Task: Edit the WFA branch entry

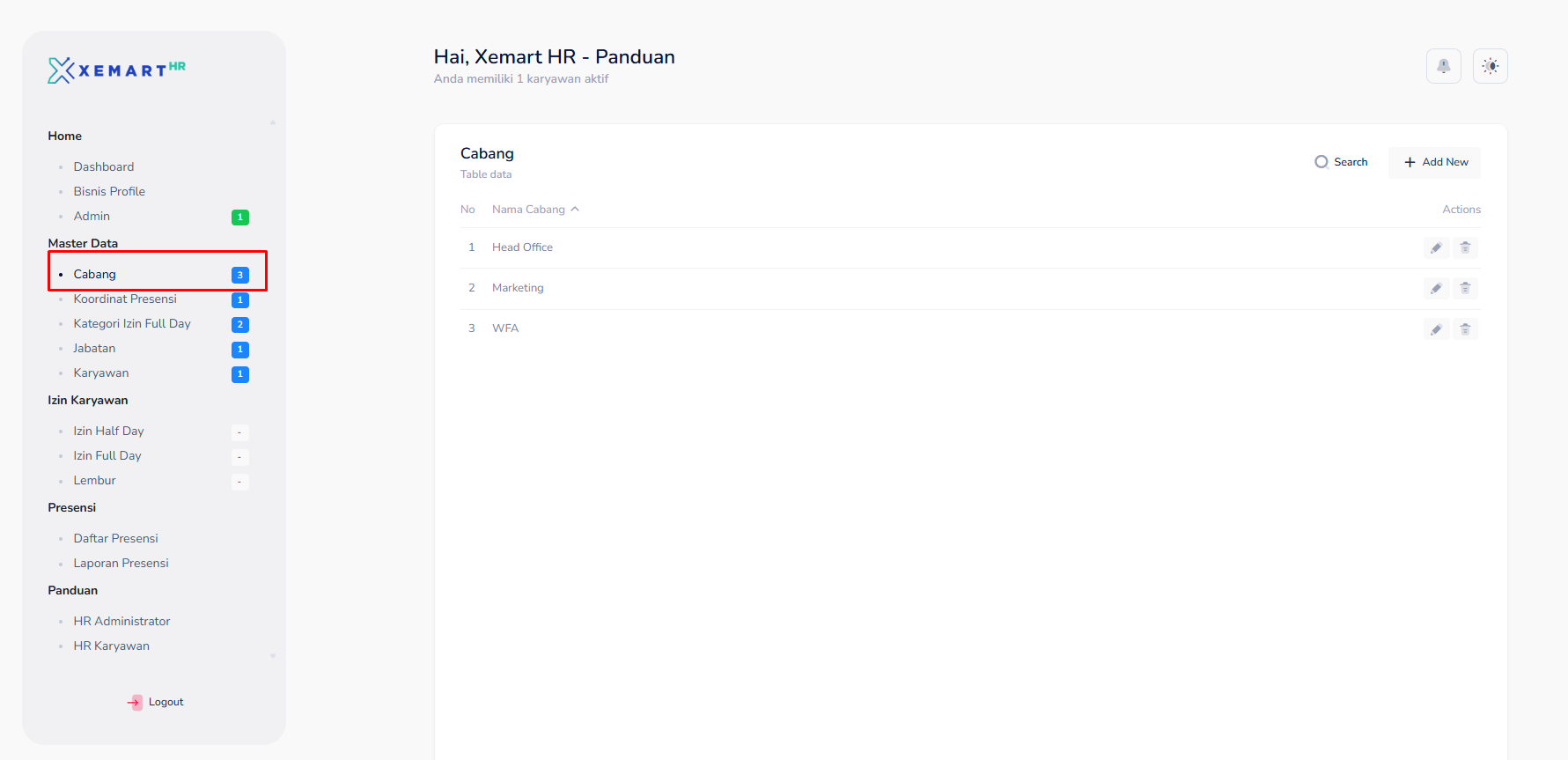Action: pos(1436,329)
